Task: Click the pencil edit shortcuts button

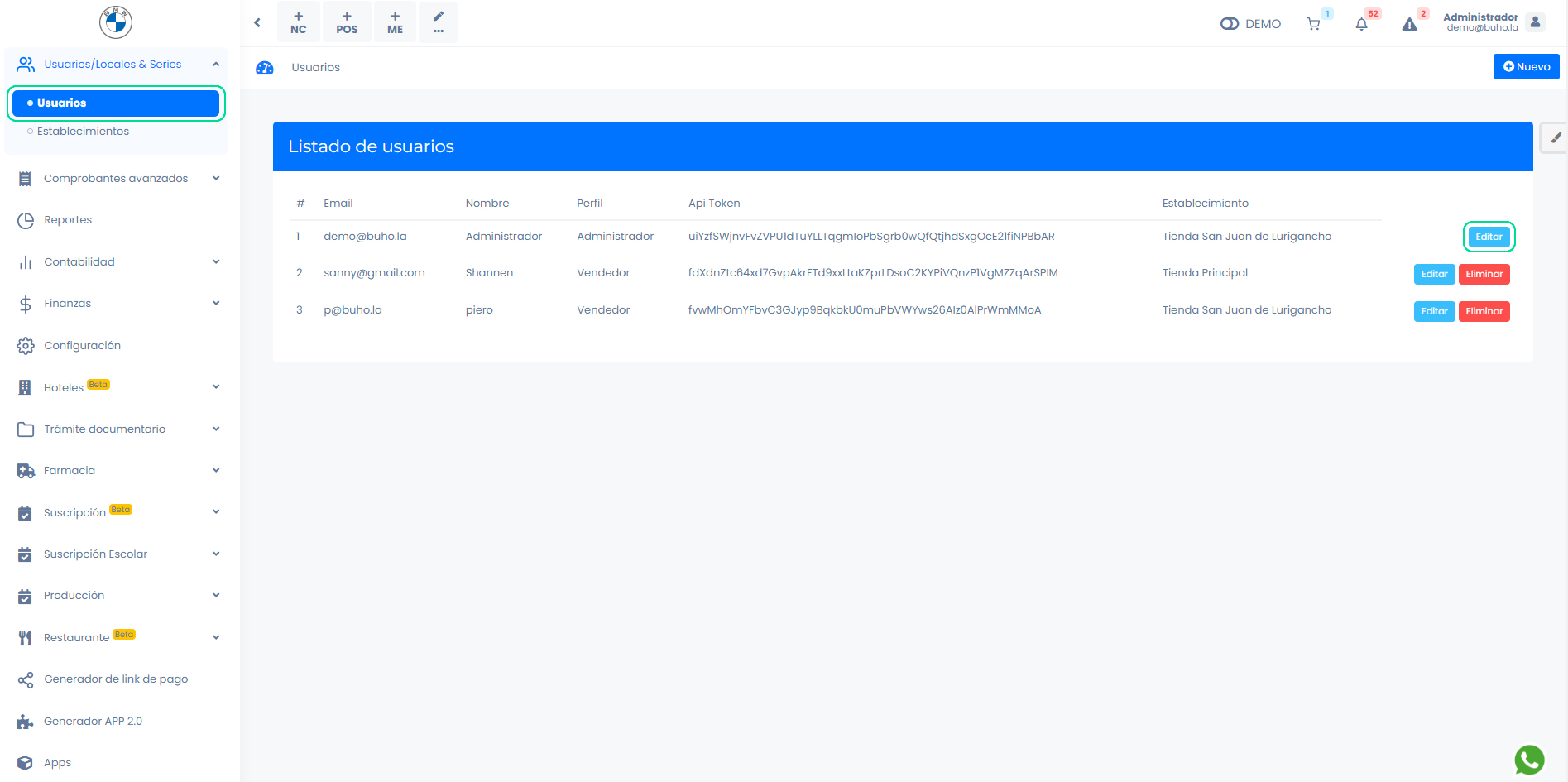Action: tap(439, 22)
